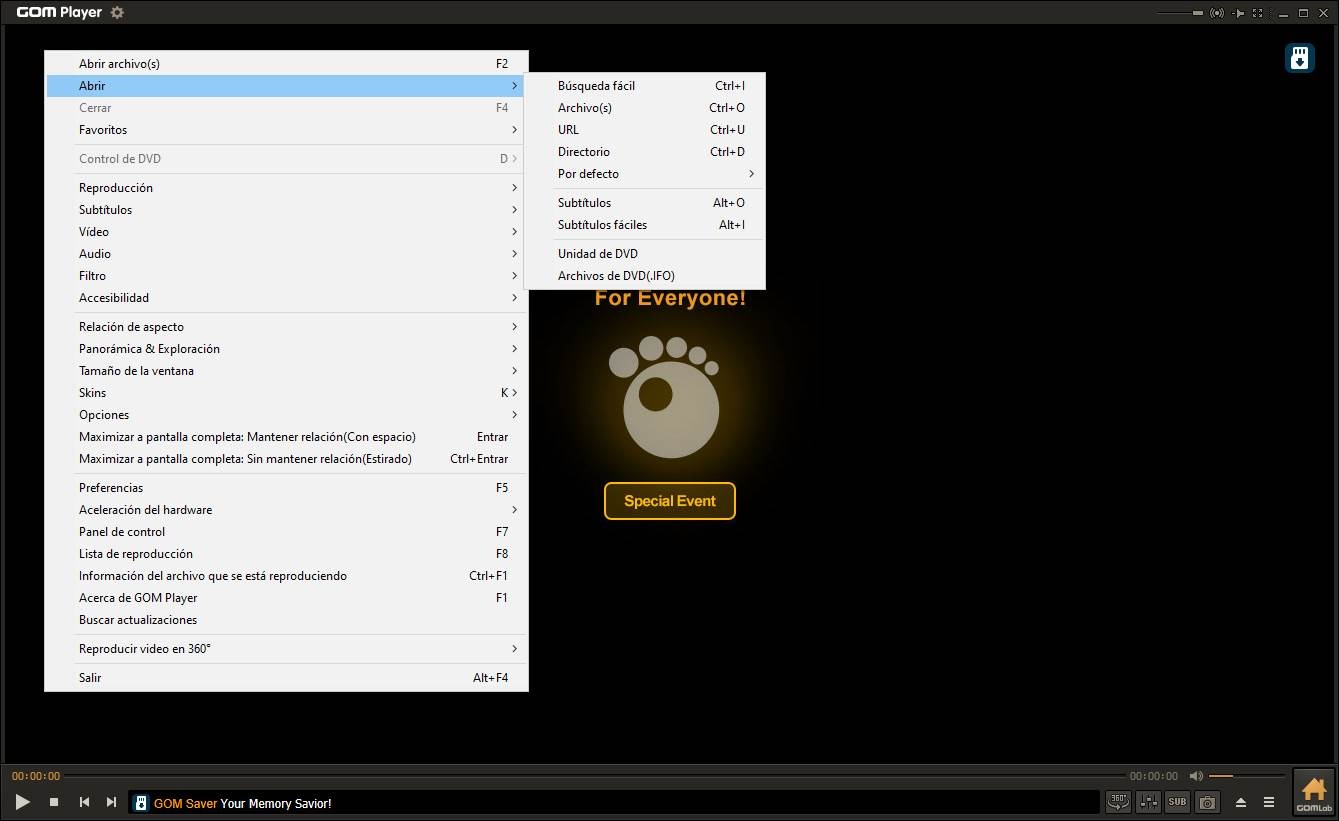Expand the Audio submenu
Viewport: 1339px width, 821px height.
point(286,254)
